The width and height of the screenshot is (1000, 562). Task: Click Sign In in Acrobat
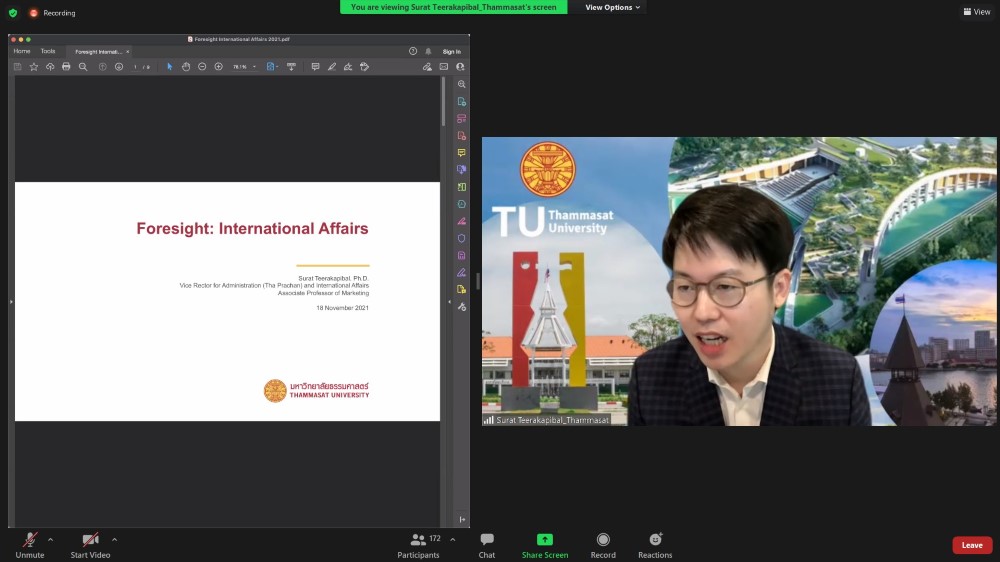pos(451,51)
